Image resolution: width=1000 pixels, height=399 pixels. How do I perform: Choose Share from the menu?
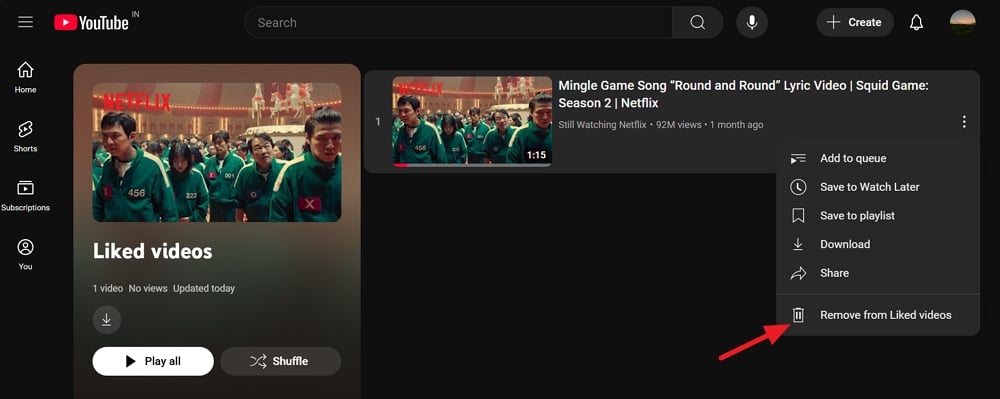pos(878,273)
